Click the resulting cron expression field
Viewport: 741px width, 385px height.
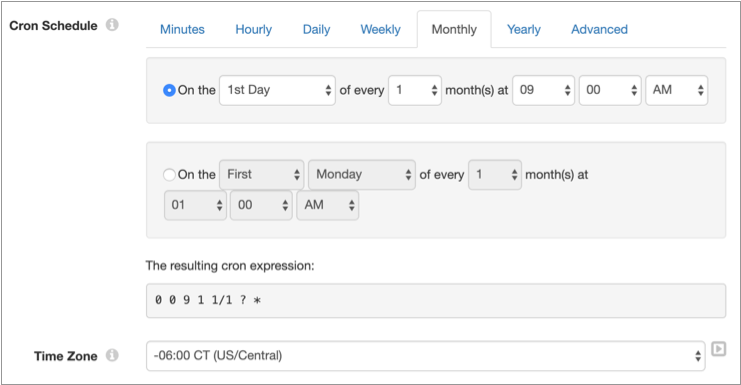coord(436,300)
